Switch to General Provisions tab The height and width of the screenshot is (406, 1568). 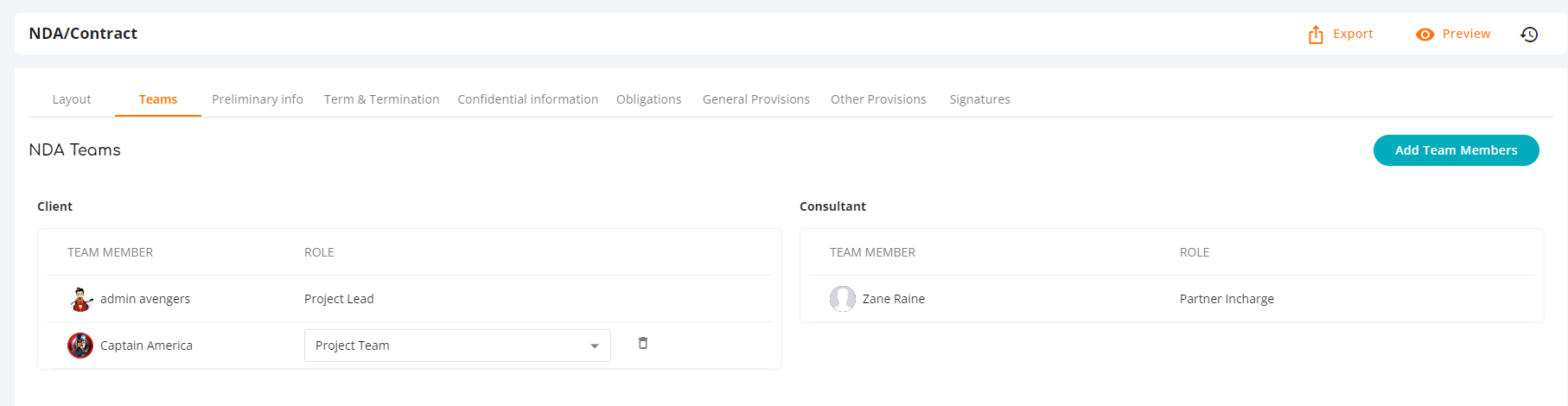point(756,99)
